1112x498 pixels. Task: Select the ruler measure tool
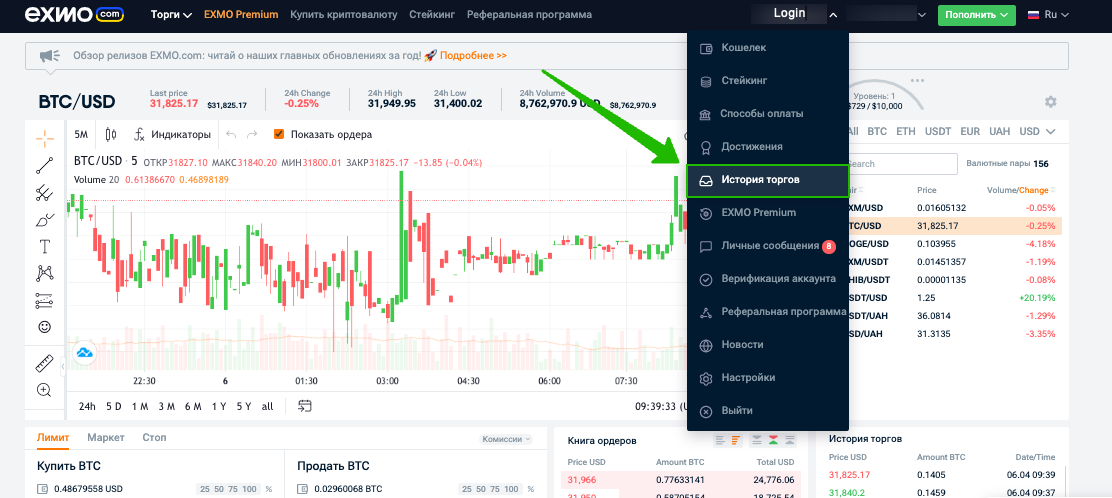pos(45,363)
